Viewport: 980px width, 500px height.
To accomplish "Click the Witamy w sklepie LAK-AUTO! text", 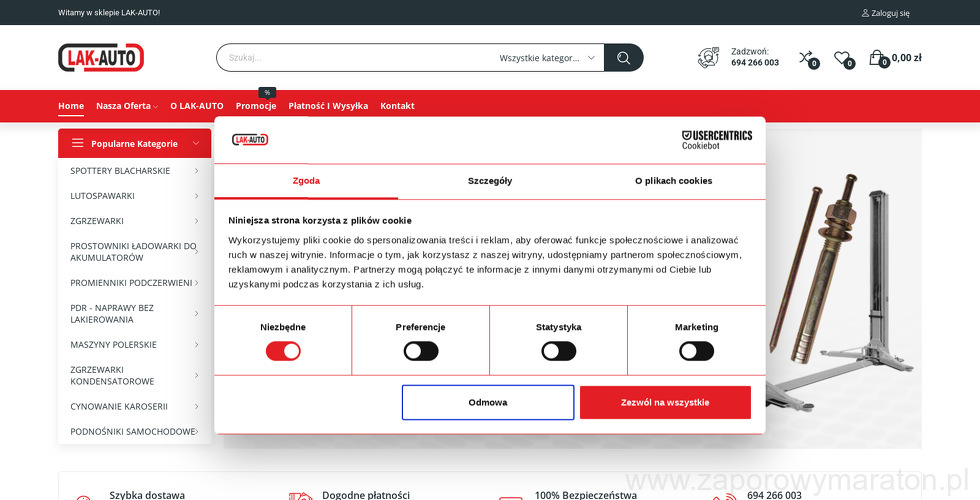I will pos(109,12).
